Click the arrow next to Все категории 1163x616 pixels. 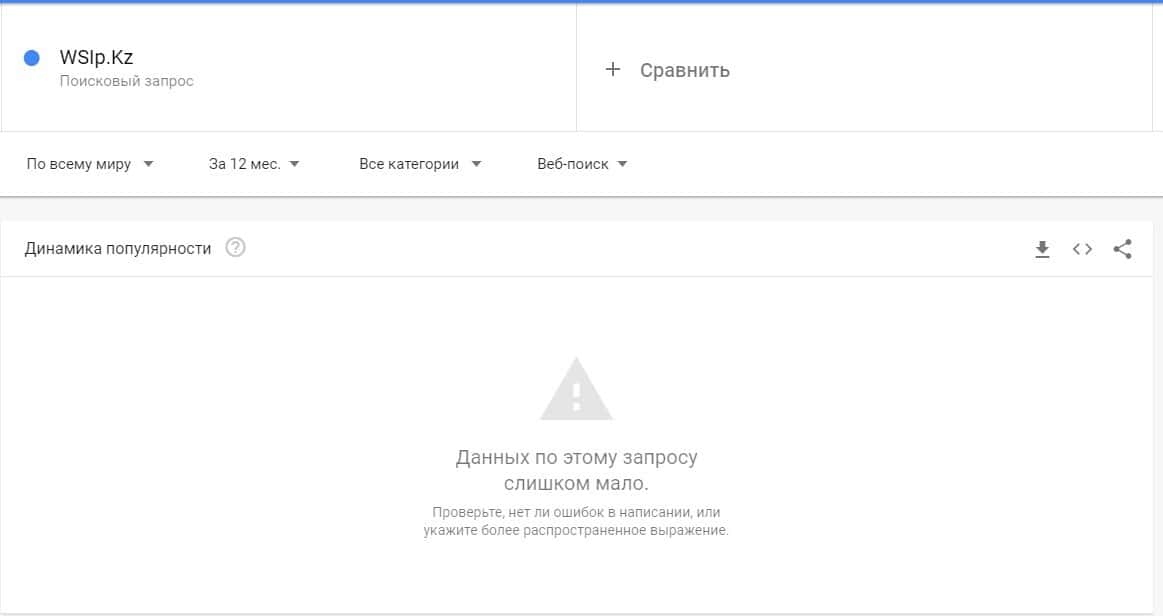tap(476, 164)
